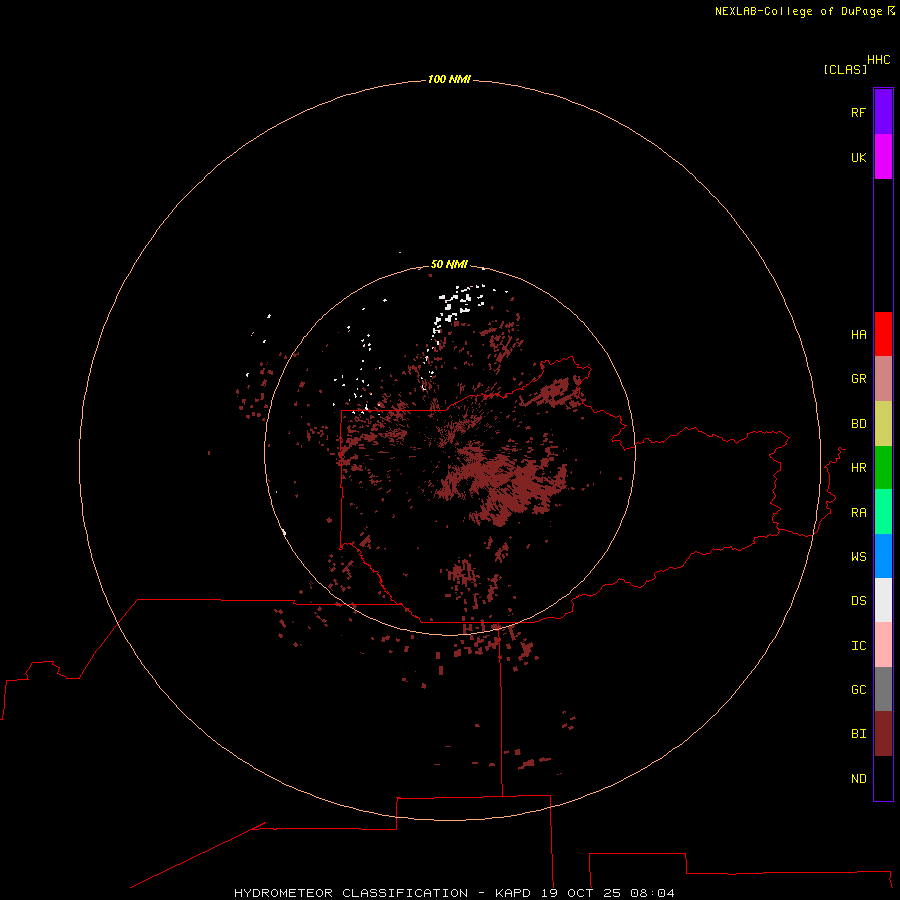Image resolution: width=900 pixels, height=900 pixels.
Task: Click the green HR legend color swatch
Action: [x=883, y=468]
